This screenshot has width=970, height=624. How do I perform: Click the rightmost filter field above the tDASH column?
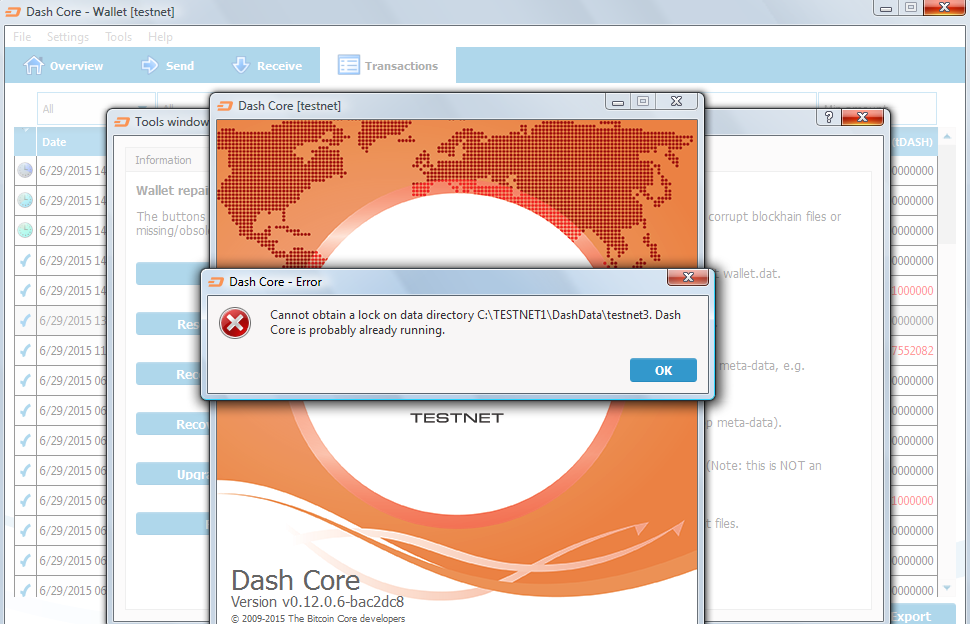click(877, 109)
